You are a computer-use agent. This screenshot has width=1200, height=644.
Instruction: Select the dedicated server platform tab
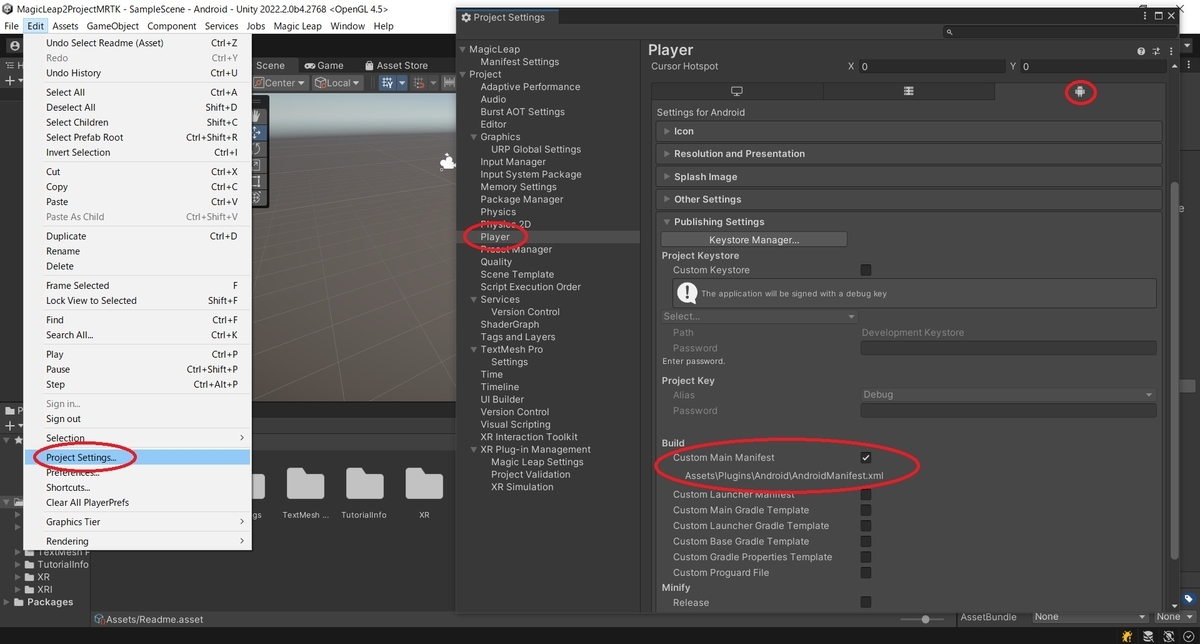[909, 91]
